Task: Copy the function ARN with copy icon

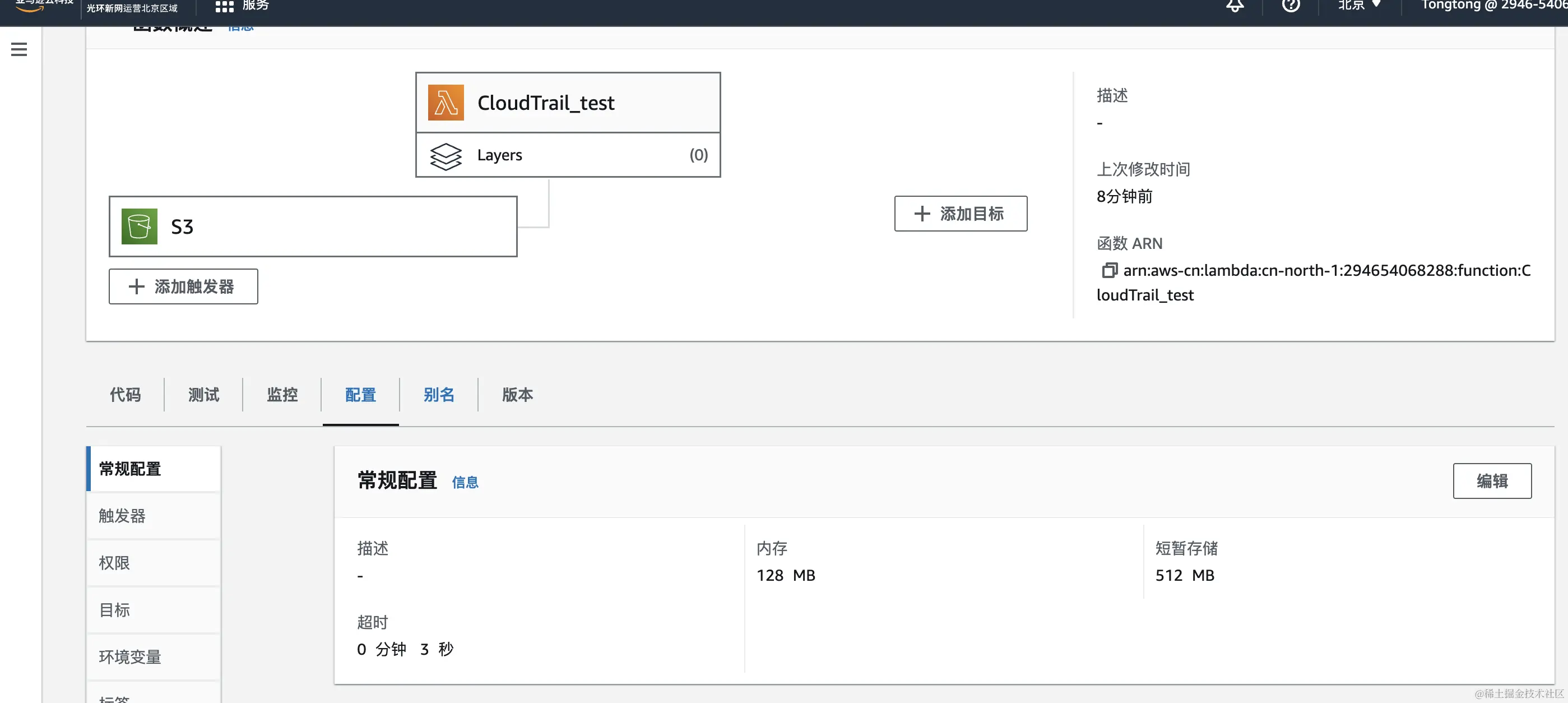Action: pyautogui.click(x=1109, y=270)
